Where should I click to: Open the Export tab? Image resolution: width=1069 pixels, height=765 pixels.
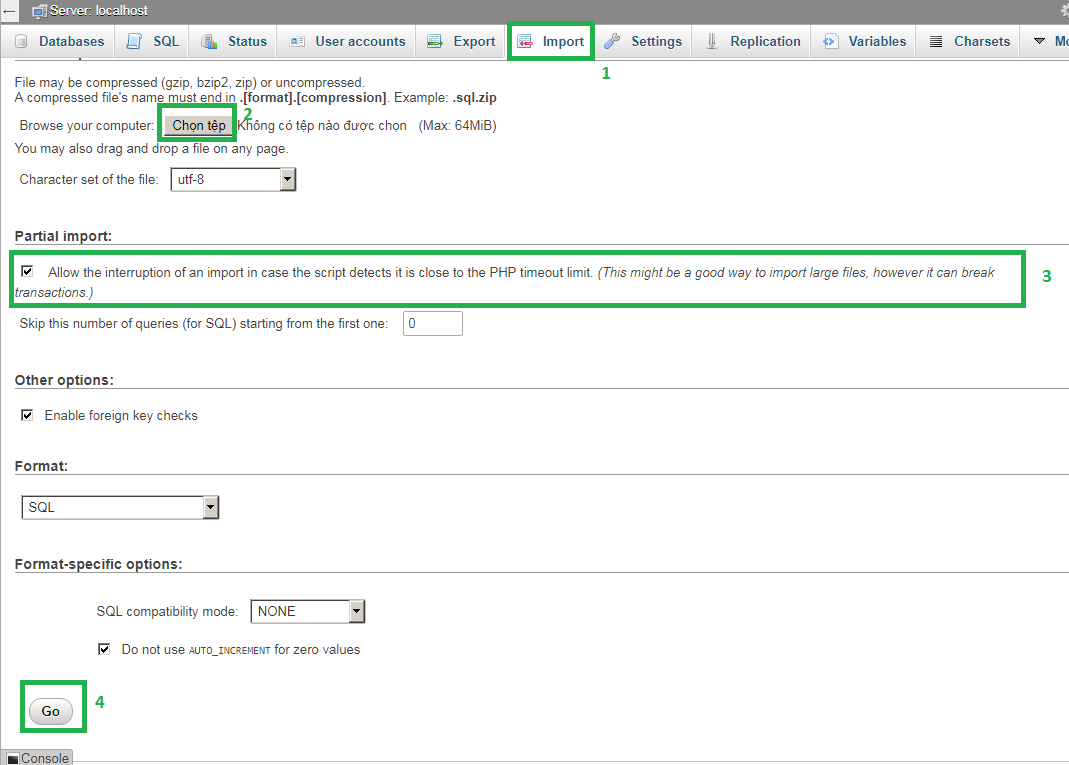pos(461,42)
